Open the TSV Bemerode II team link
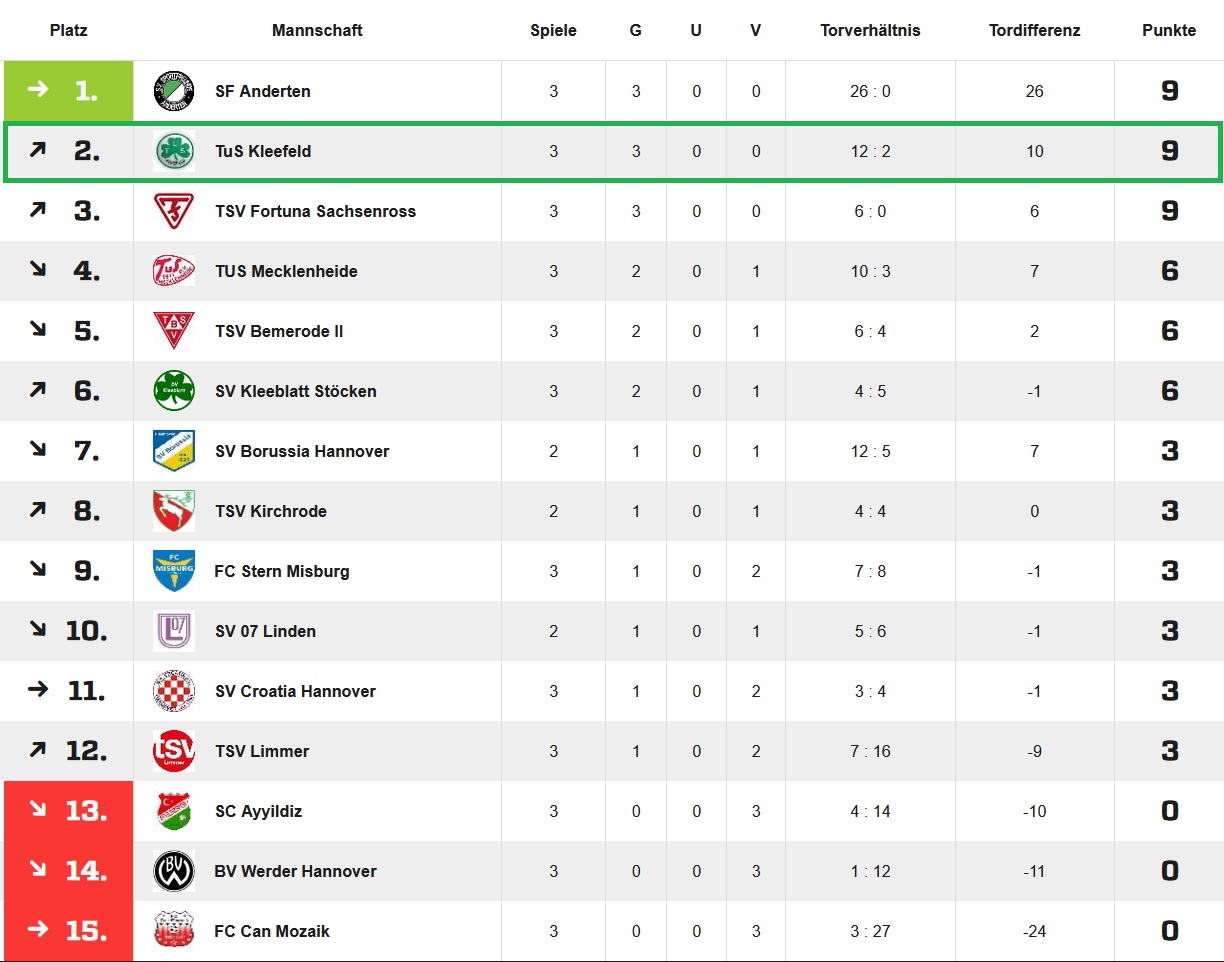This screenshot has width=1224, height=962. click(x=279, y=331)
